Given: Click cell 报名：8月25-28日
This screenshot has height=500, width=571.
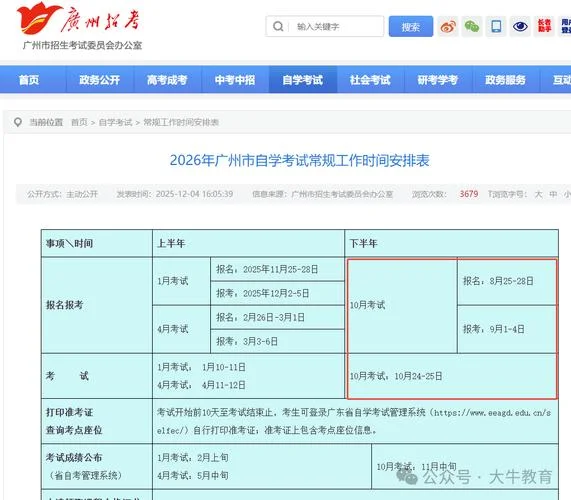Looking at the screenshot, I should coord(507,281).
